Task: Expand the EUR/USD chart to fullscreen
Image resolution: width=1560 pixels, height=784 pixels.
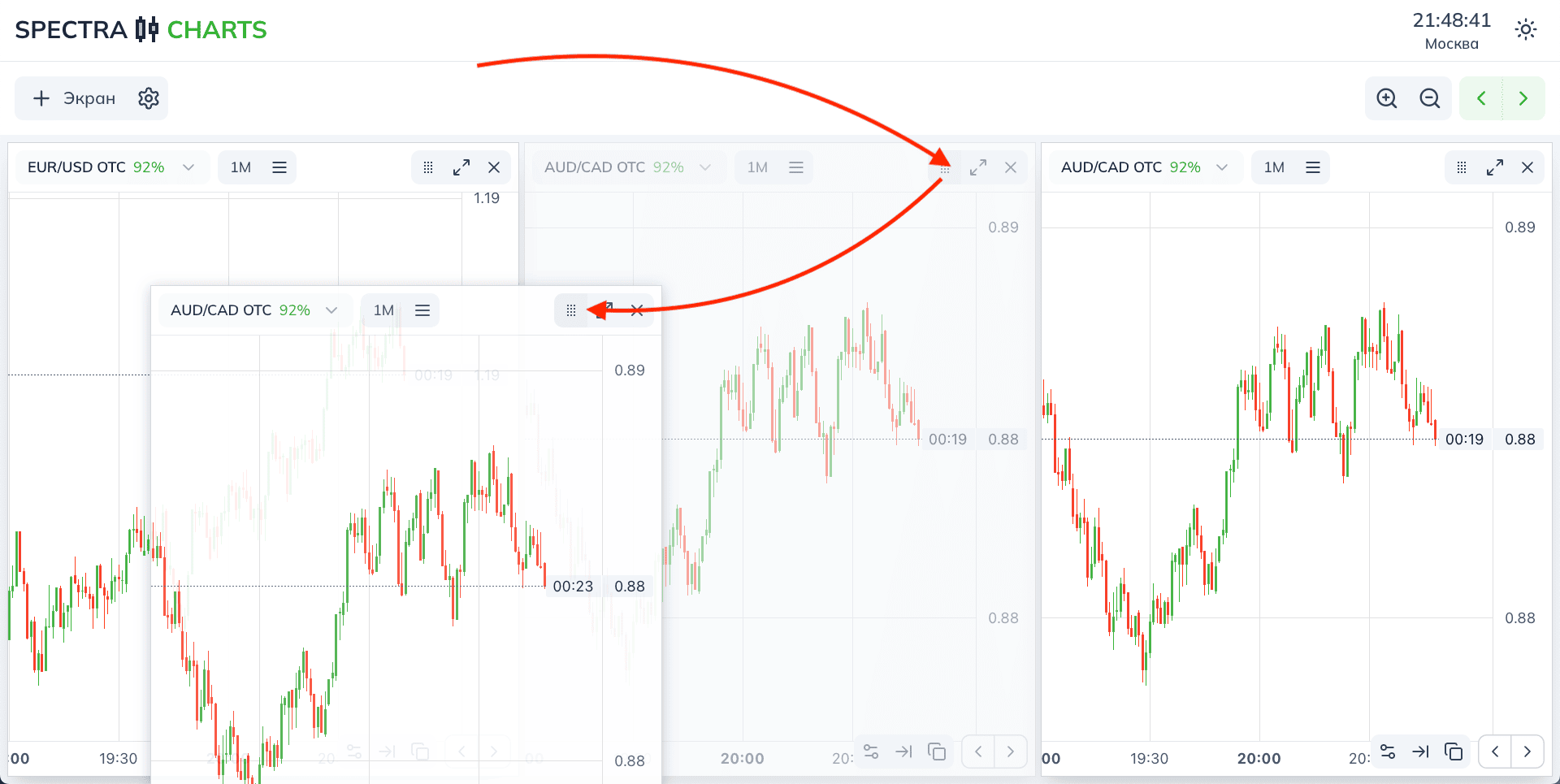Action: (461, 167)
